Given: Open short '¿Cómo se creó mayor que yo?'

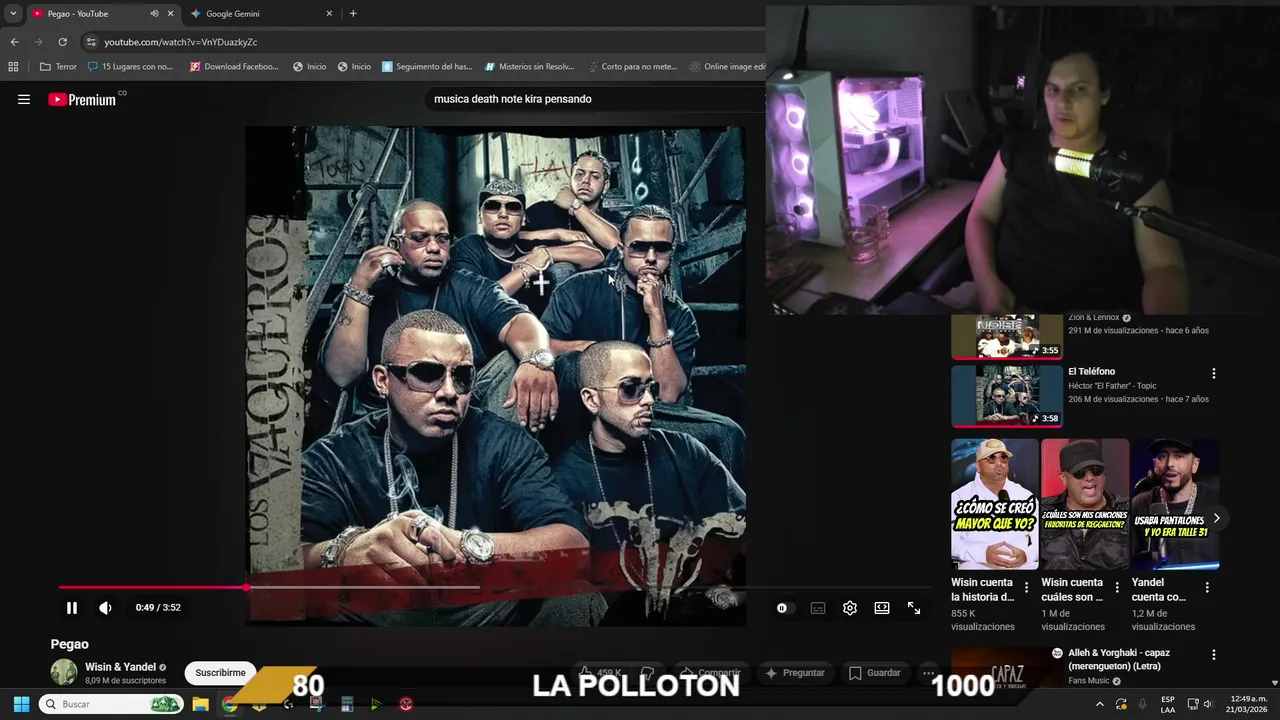Looking at the screenshot, I should (994, 504).
